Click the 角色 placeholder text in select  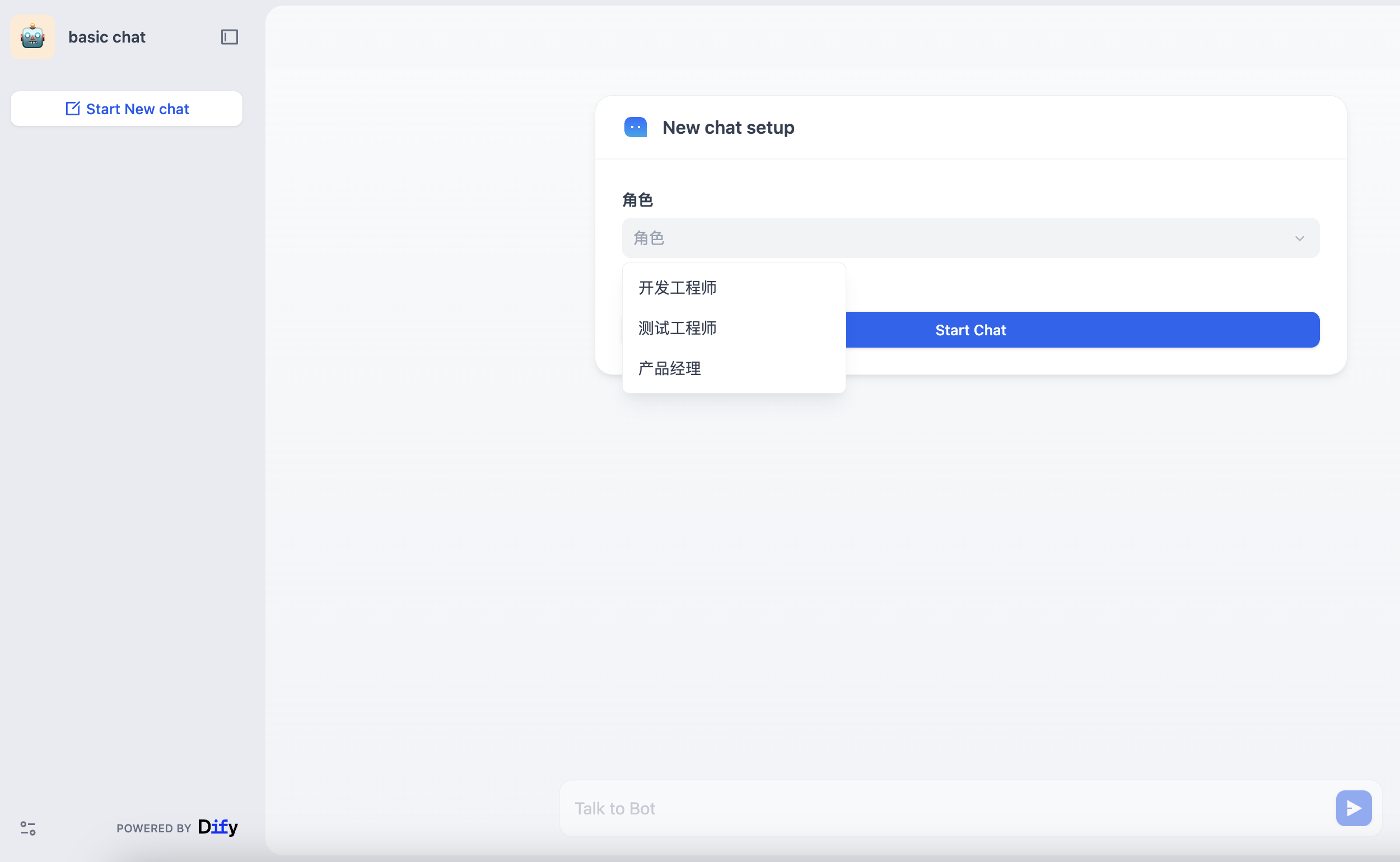tap(649, 238)
